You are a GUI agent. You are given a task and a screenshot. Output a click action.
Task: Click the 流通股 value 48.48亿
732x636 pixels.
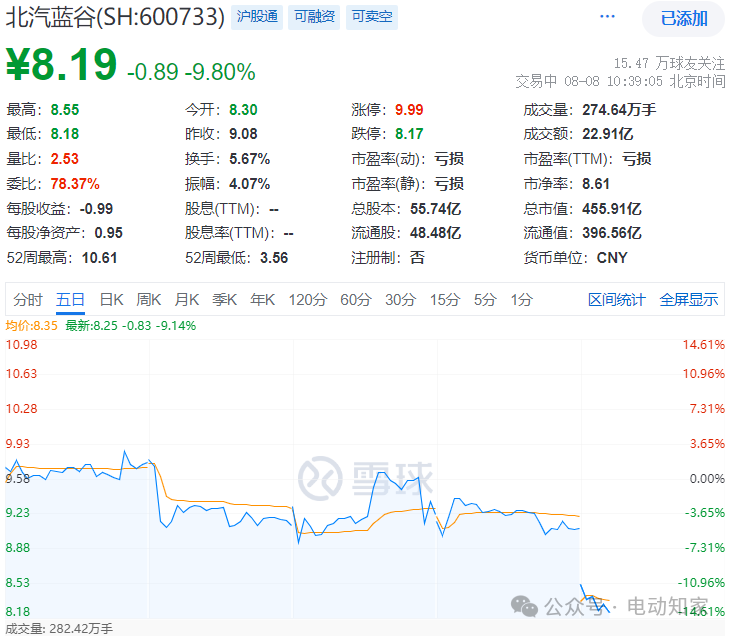click(x=436, y=233)
